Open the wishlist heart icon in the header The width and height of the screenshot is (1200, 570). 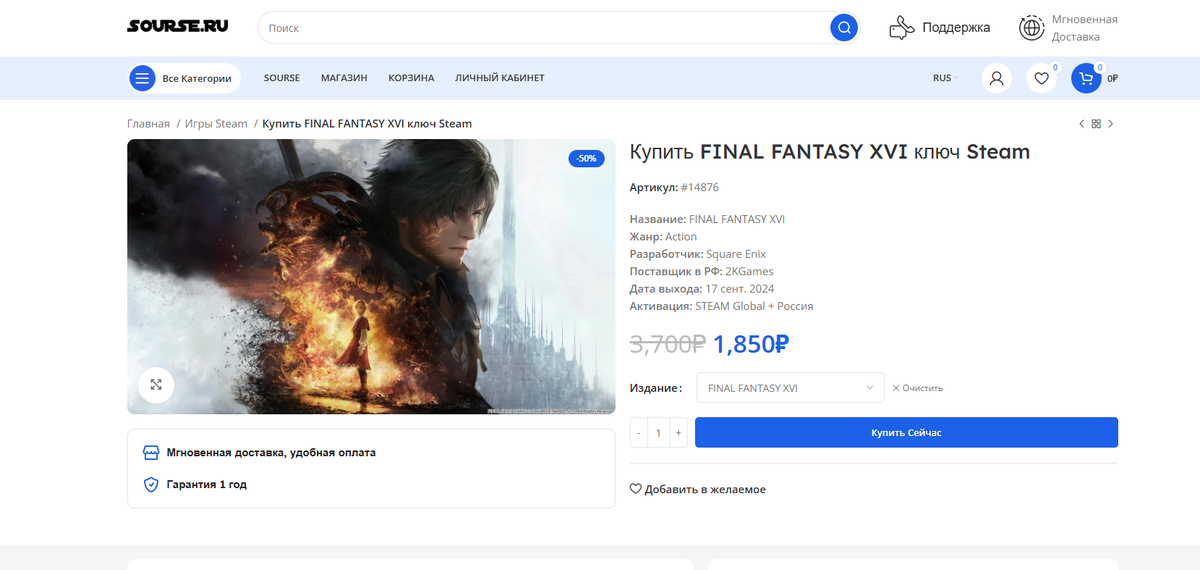[x=1041, y=78]
